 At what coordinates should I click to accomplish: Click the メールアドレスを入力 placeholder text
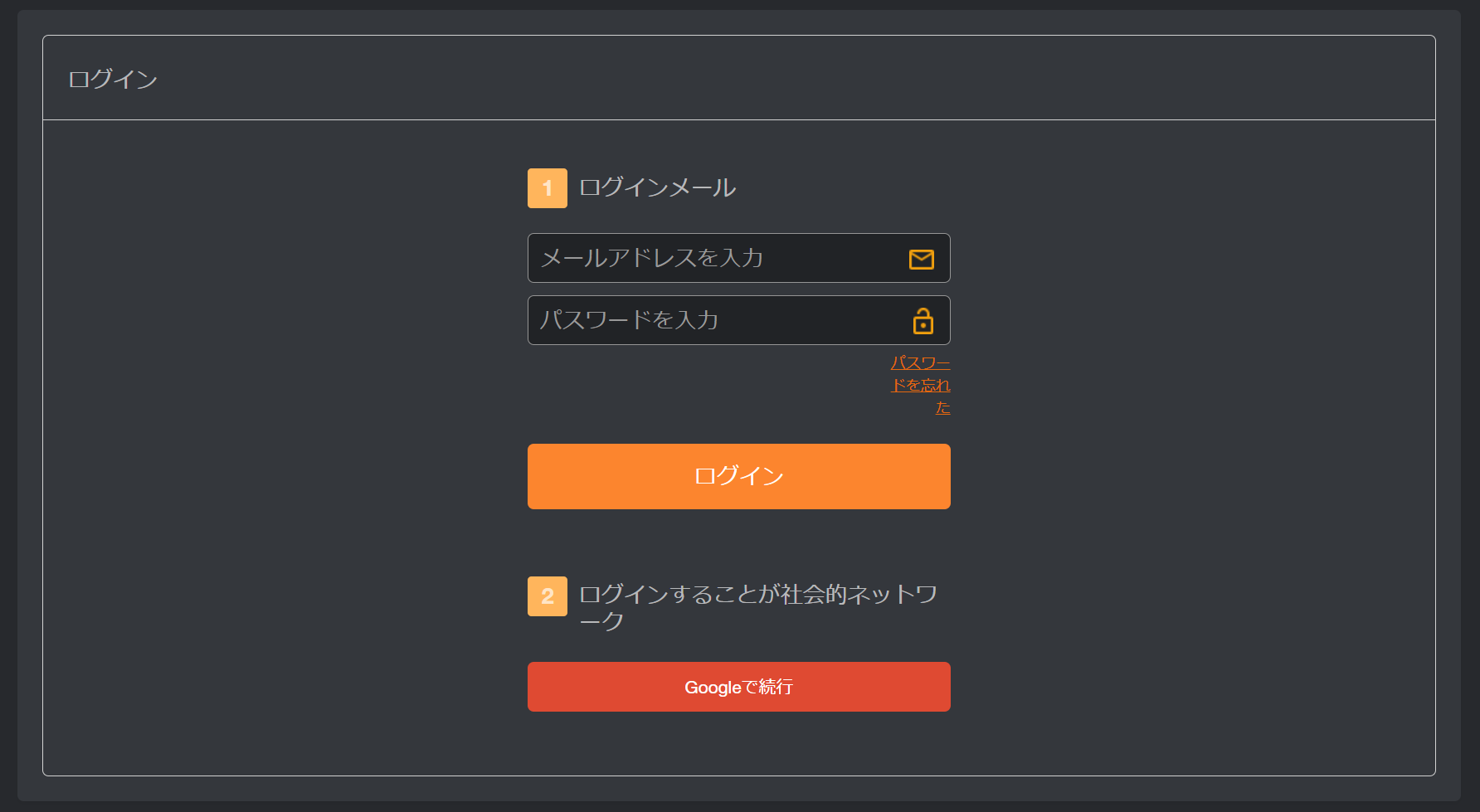[652, 258]
